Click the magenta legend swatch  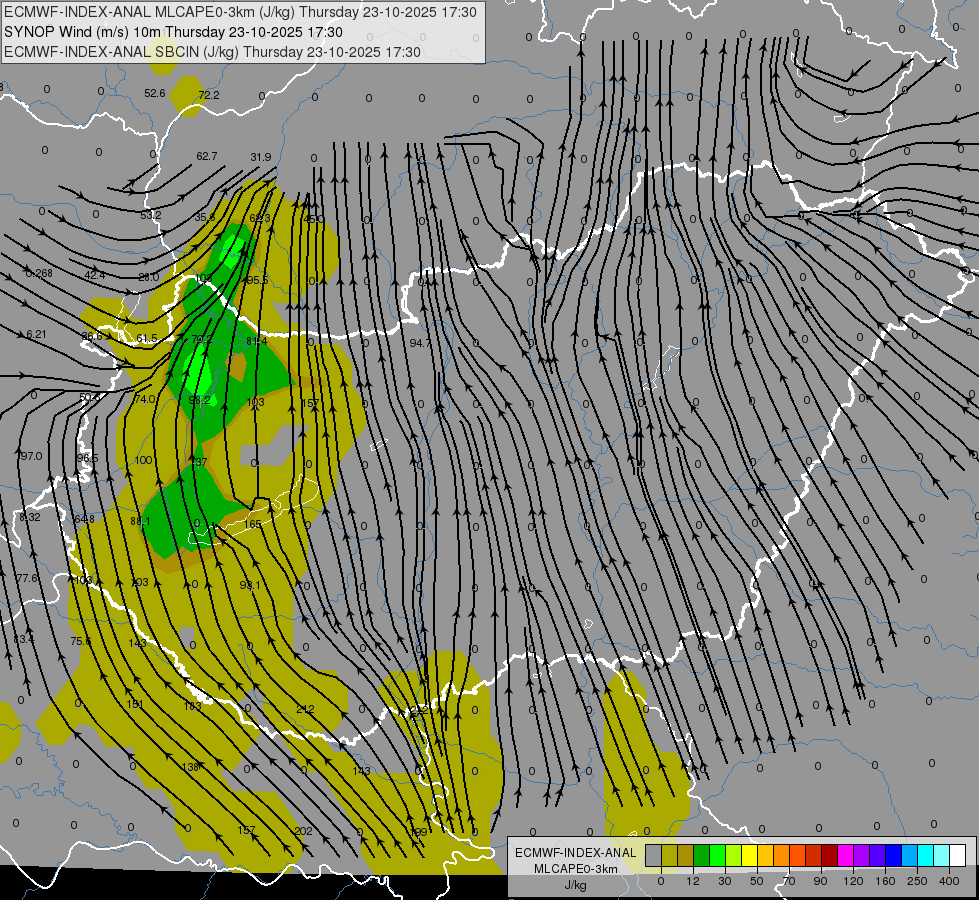click(845, 855)
